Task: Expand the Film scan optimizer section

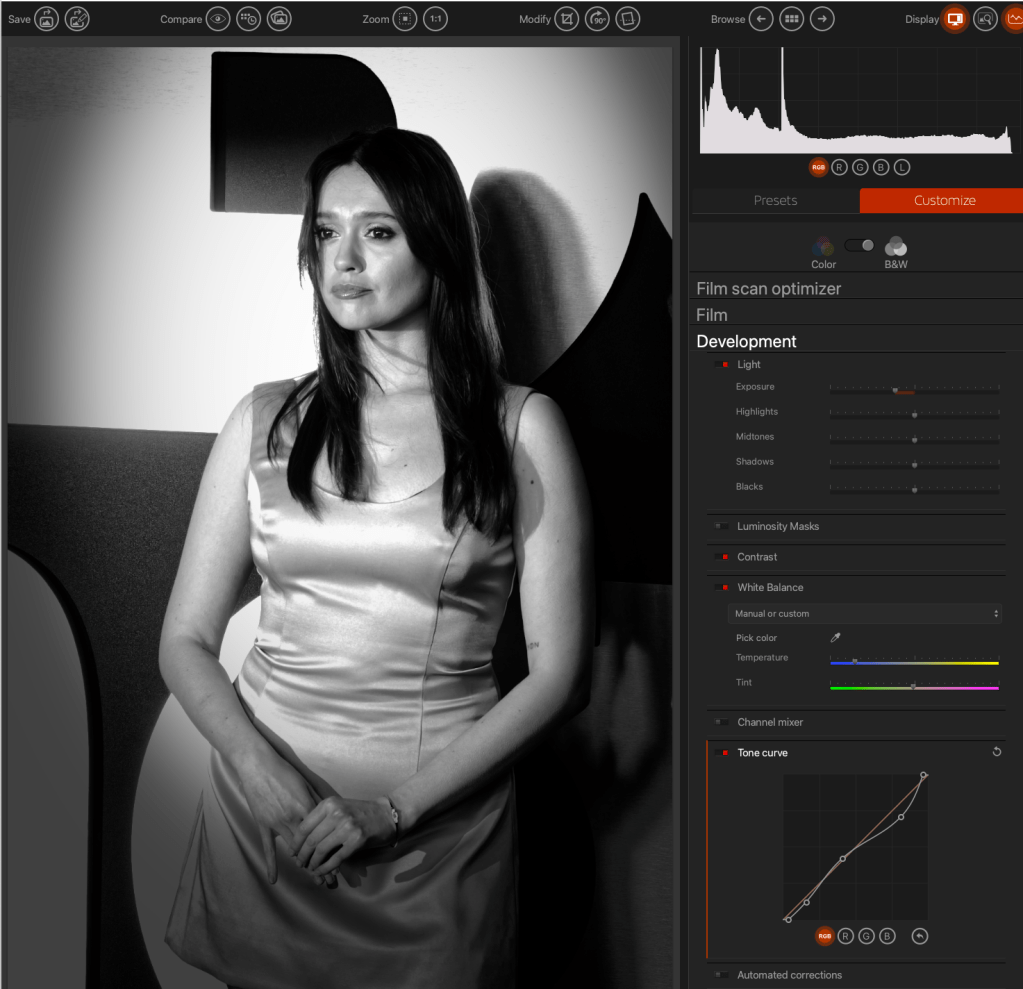Action: (x=768, y=289)
